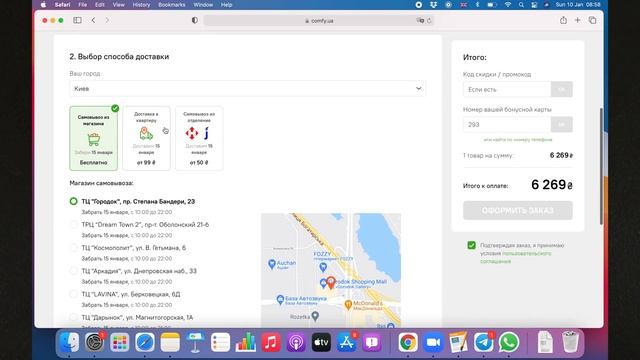640x360 pixels.
Task: Go back with the Safari back arrow
Action: [93, 20]
